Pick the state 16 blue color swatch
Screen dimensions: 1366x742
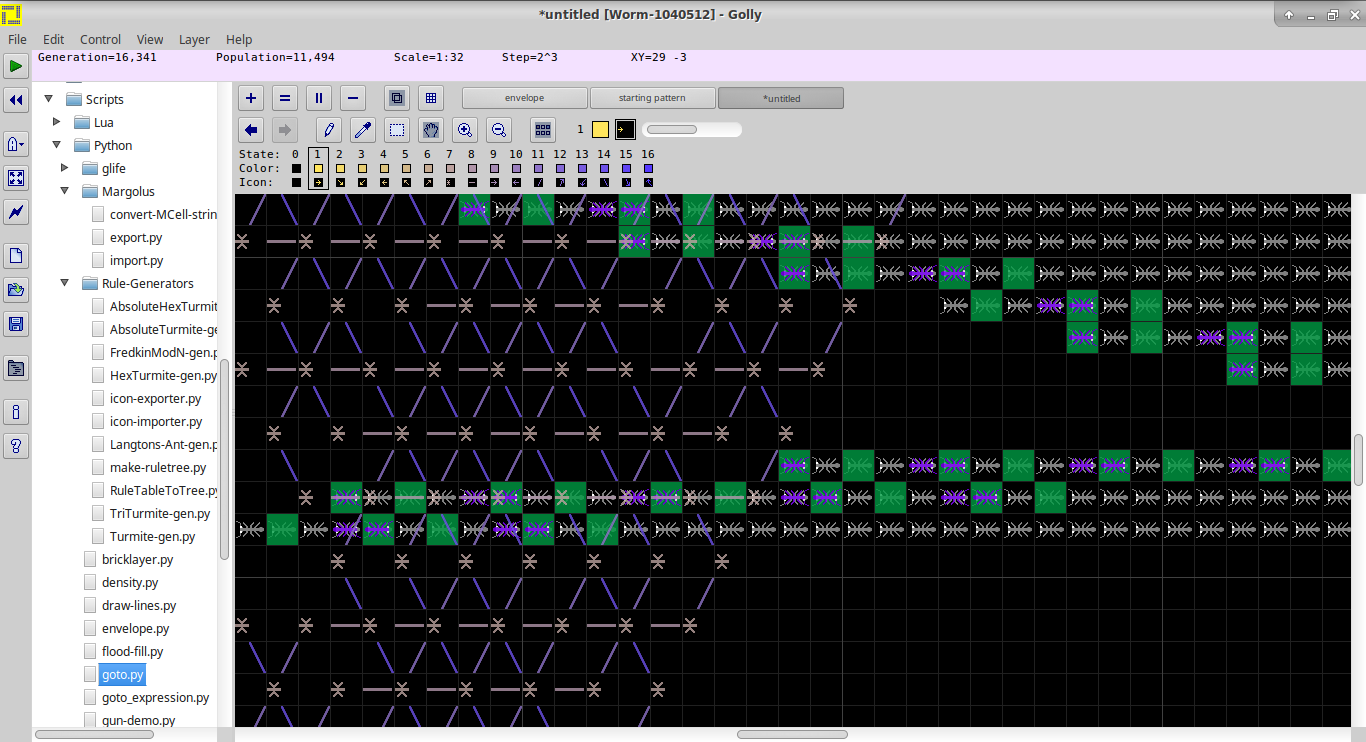click(648, 169)
